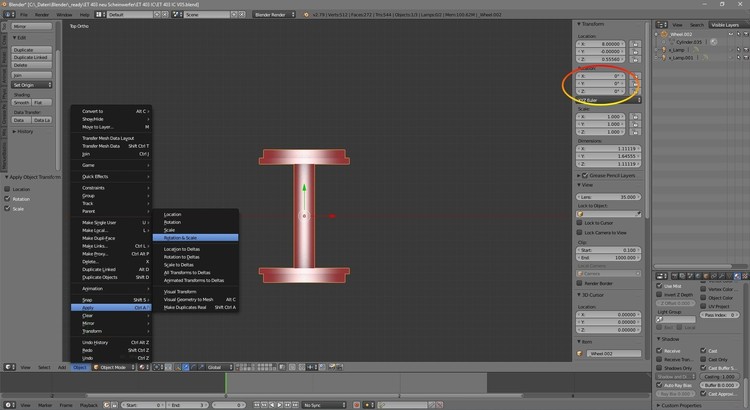Click the lock icon for Location X

coord(635,44)
